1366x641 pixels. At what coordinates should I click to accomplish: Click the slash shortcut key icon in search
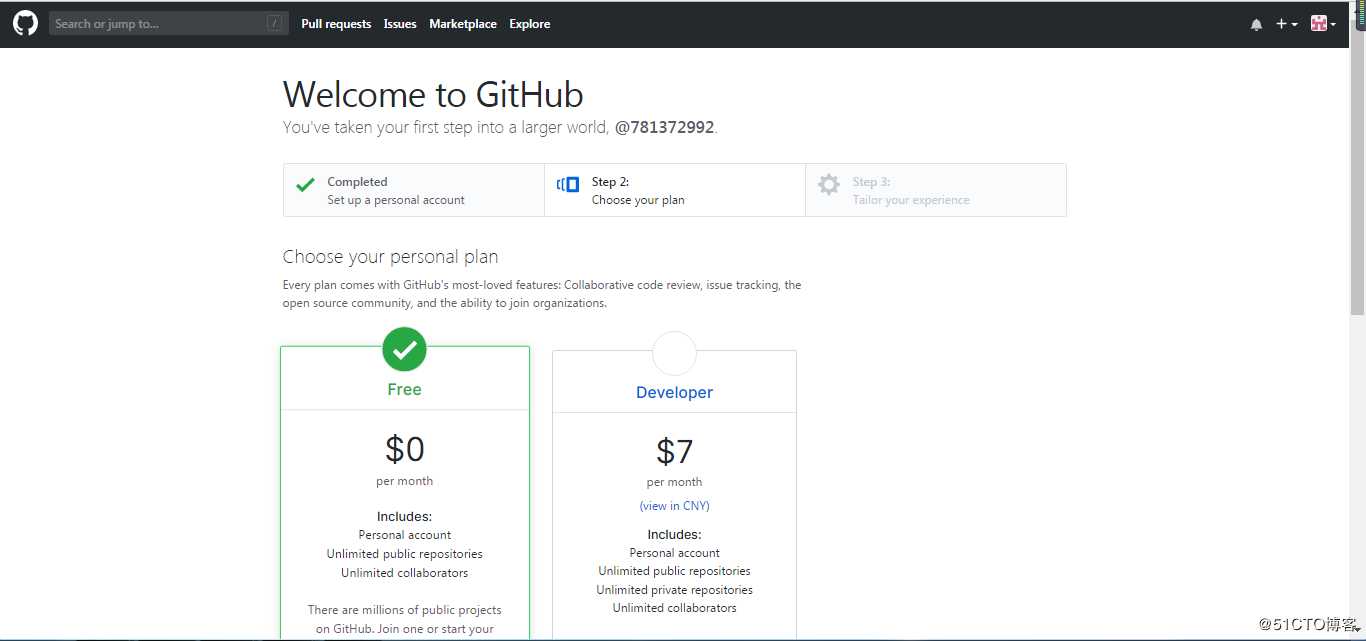click(x=274, y=24)
